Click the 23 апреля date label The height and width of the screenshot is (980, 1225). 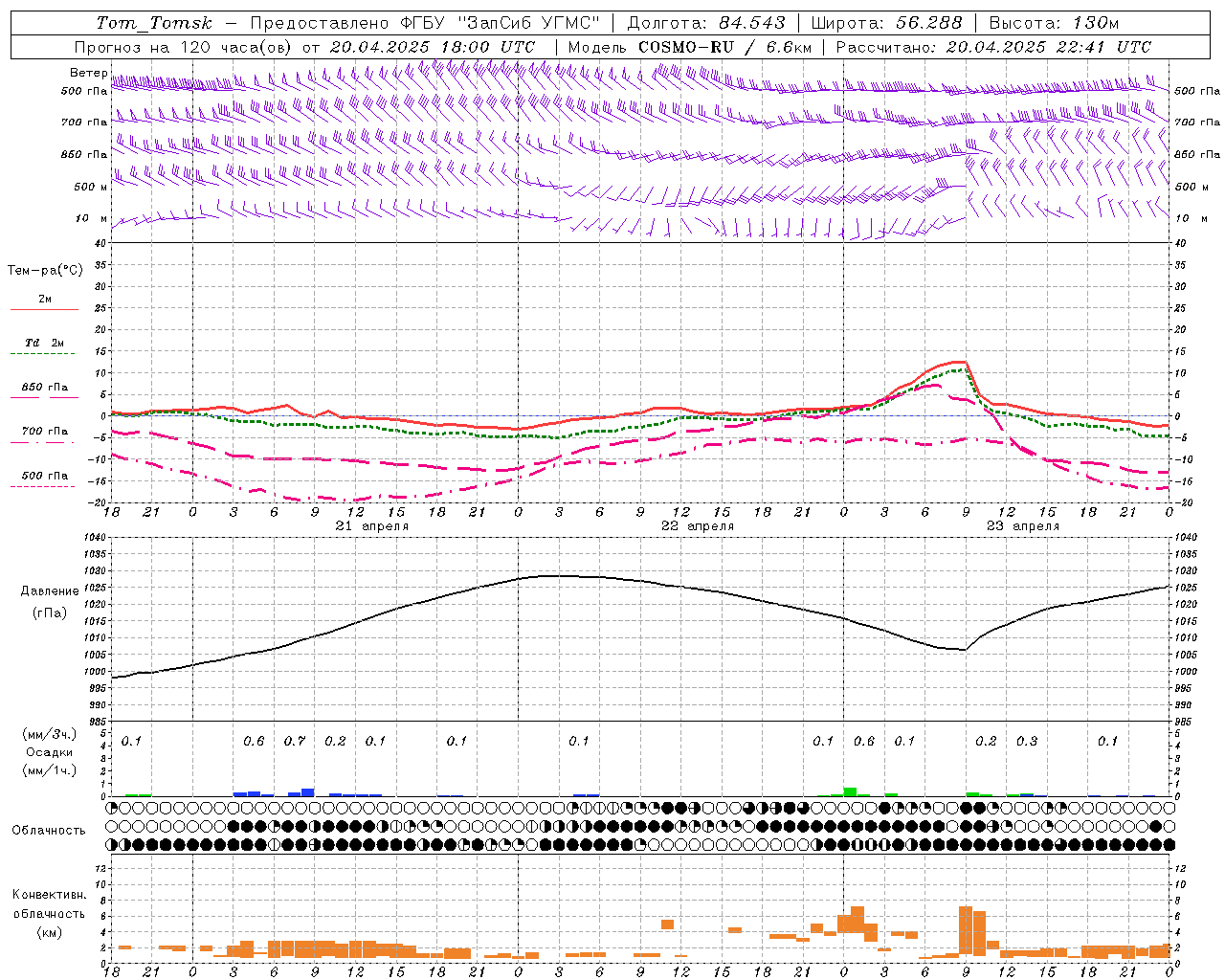(x=1022, y=526)
